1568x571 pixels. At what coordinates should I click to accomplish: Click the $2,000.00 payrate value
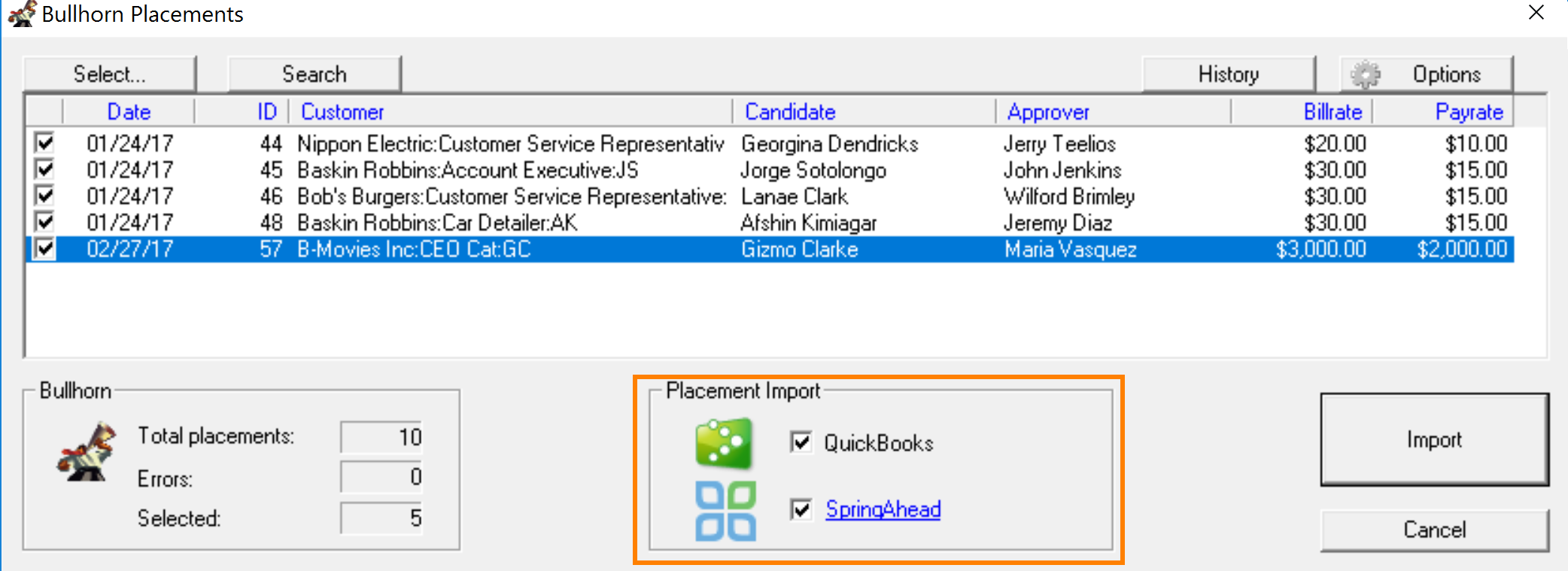1462,249
